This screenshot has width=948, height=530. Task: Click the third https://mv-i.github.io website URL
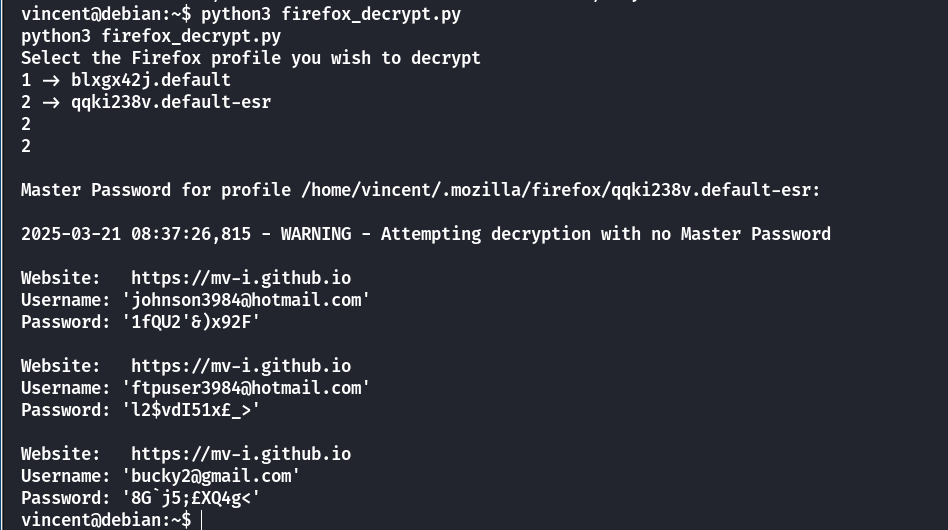pyautogui.click(x=241, y=454)
